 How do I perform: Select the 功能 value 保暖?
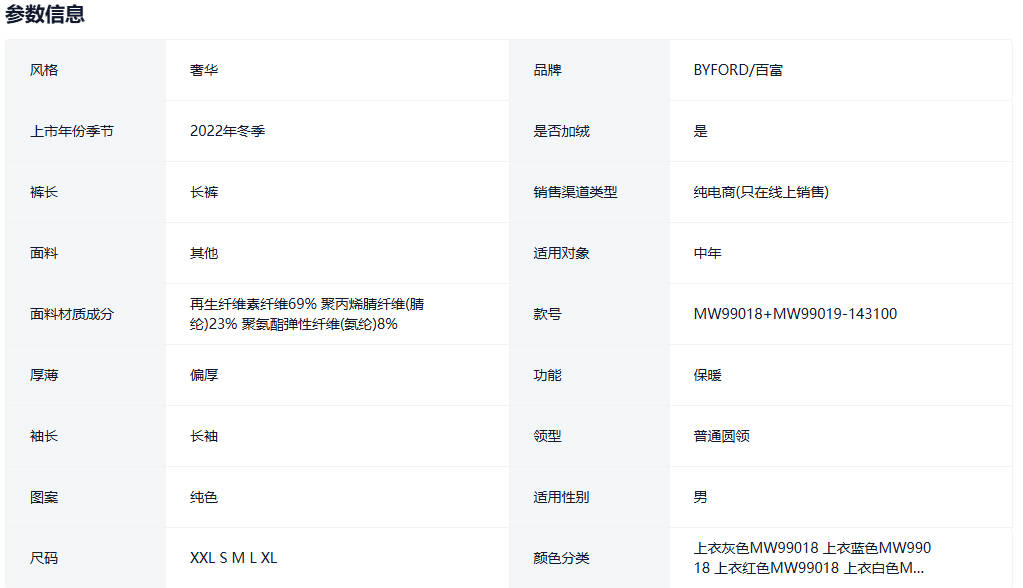click(707, 375)
